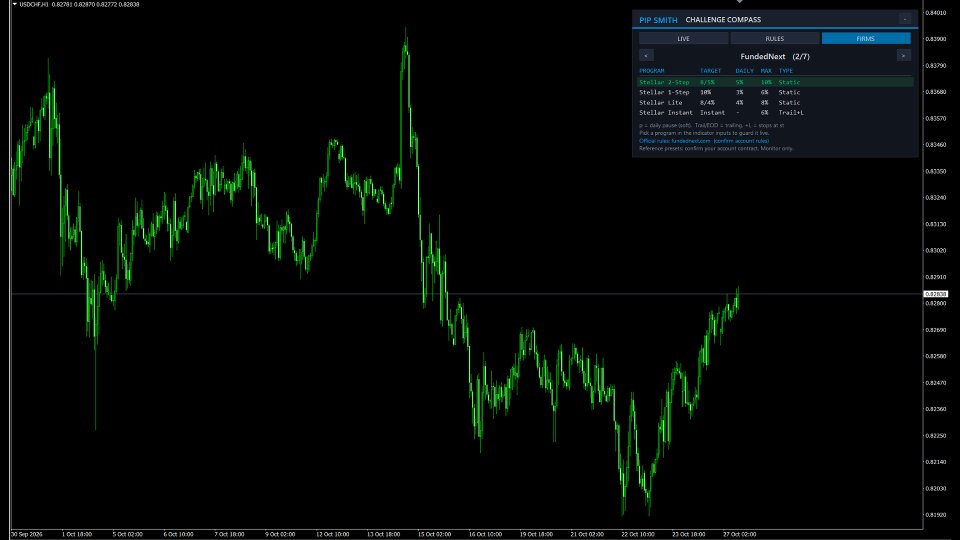Viewport: 960px width, 540px height.
Task: Click the 10% target of Stellar 1-Step
Action: point(705,92)
